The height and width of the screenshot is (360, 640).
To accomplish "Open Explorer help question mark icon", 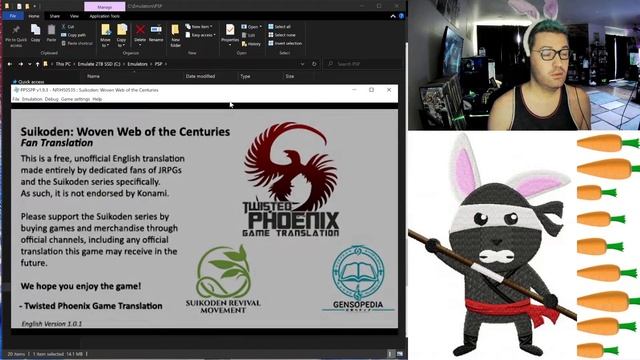I will (x=401, y=16).
